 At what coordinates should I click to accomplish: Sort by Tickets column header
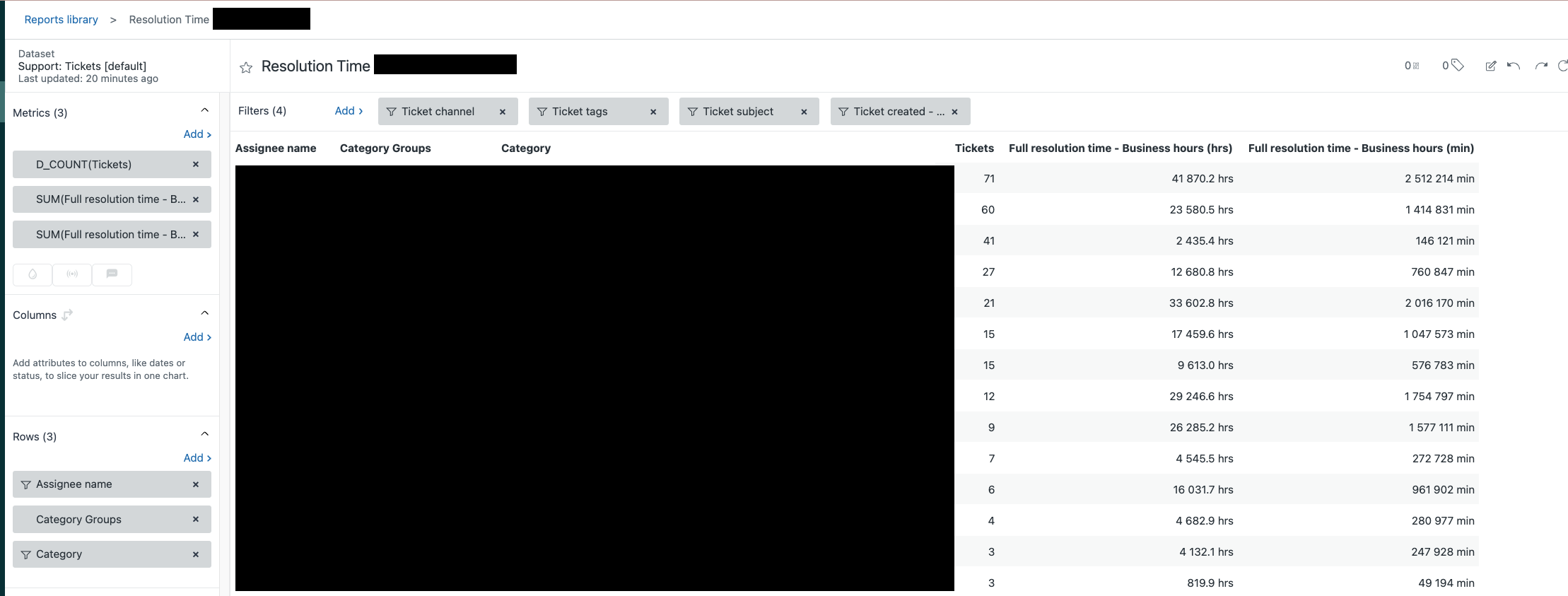point(973,148)
